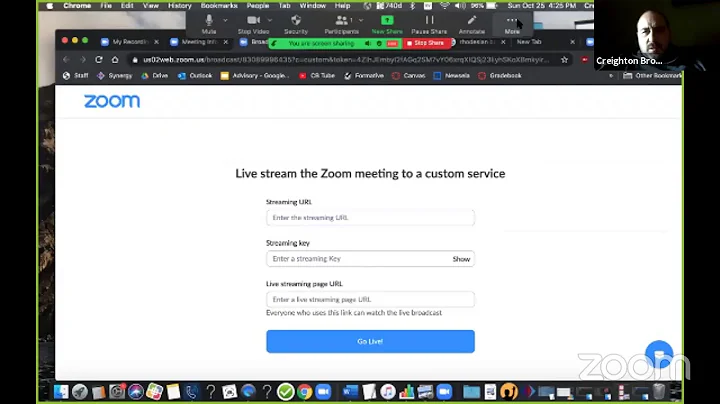
Task: Click the red Stop Share button
Action: [427, 43]
